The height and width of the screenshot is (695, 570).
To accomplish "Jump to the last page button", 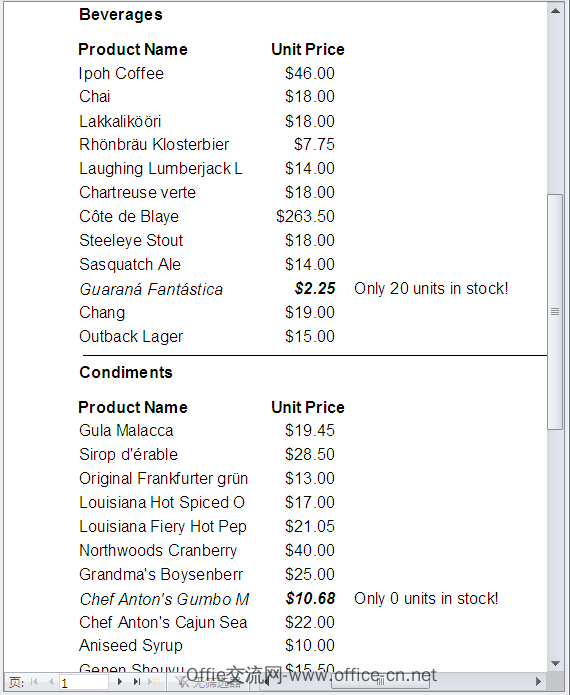I will pos(137,682).
